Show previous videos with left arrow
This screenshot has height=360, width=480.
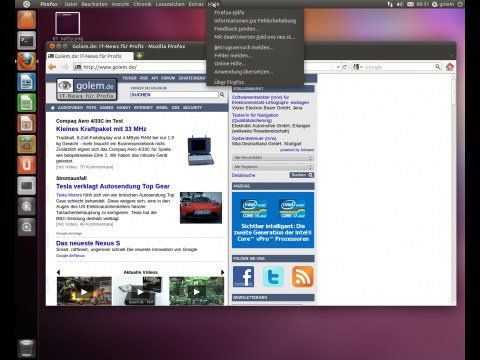point(58,272)
